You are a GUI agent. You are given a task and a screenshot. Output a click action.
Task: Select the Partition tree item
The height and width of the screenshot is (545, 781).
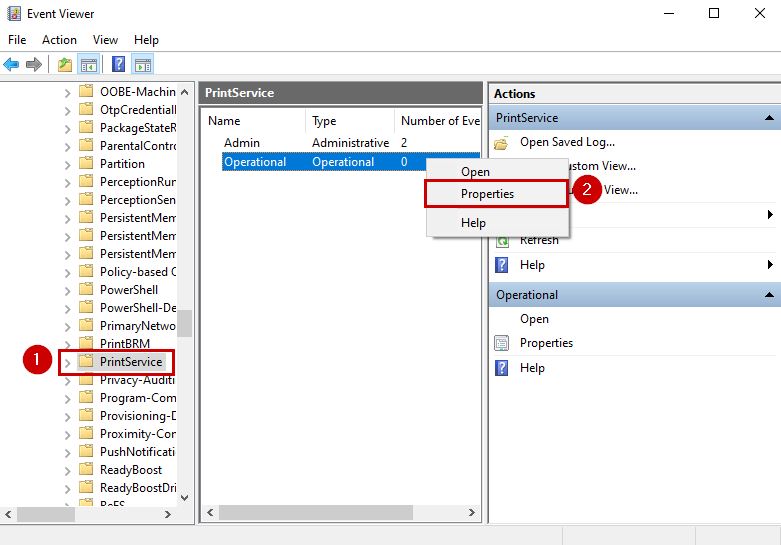122,164
